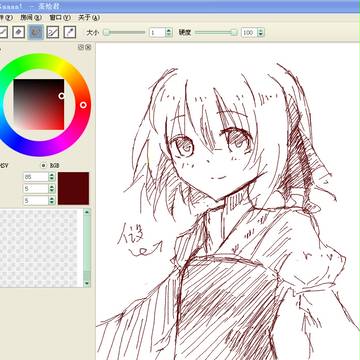Select the Line drawing tool

click(x=53, y=32)
